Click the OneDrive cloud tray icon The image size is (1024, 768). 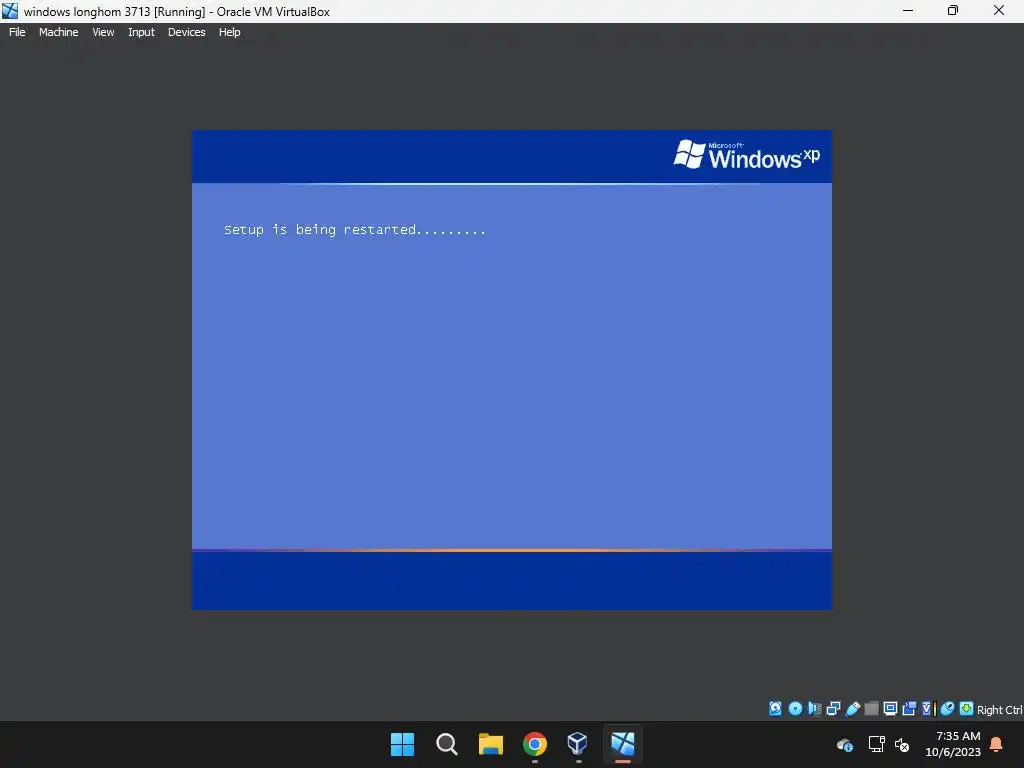pos(844,744)
